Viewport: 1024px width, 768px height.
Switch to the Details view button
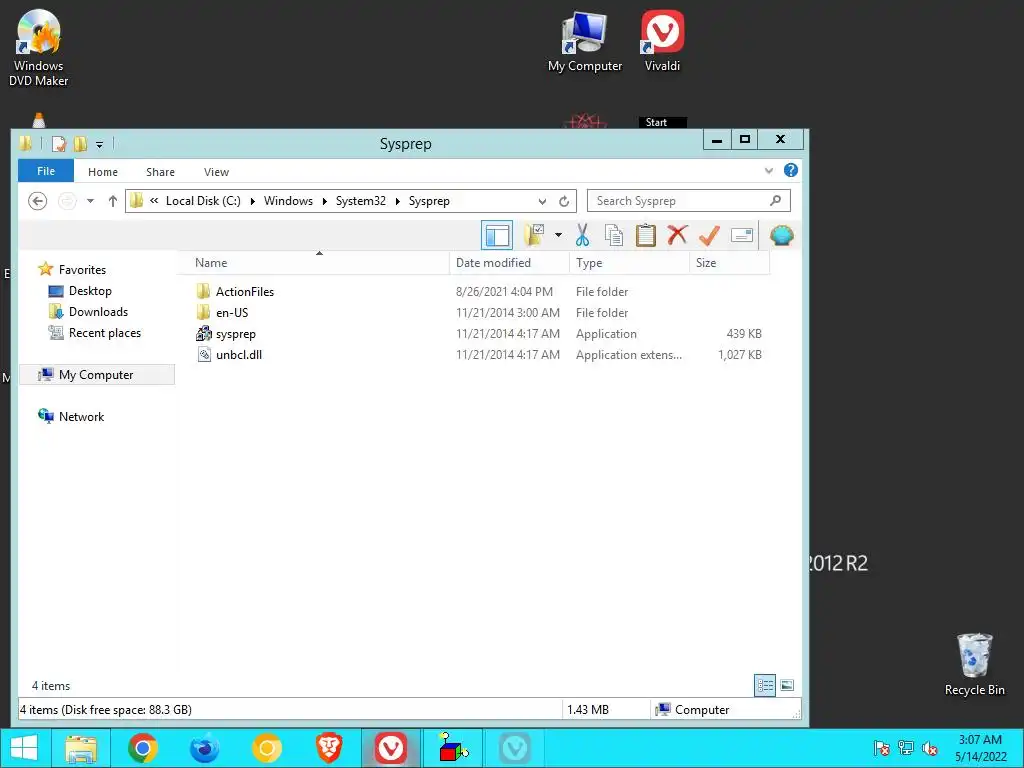[x=765, y=685]
